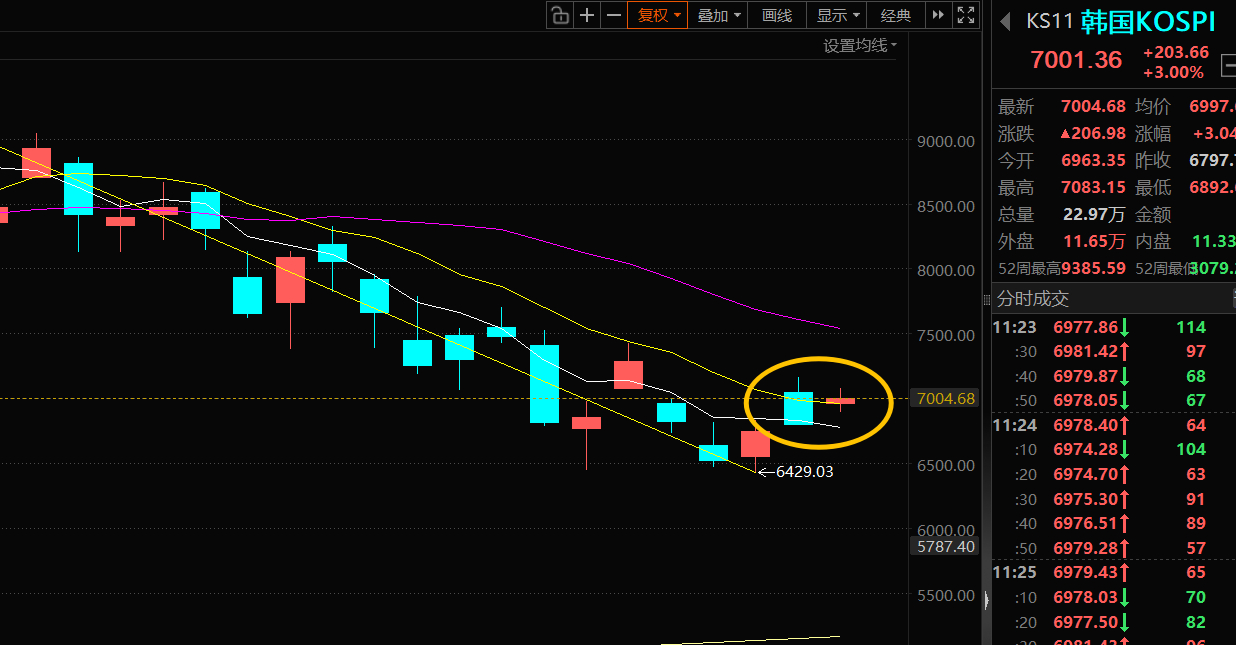Click 最高 value 7083.15

click(x=1092, y=188)
